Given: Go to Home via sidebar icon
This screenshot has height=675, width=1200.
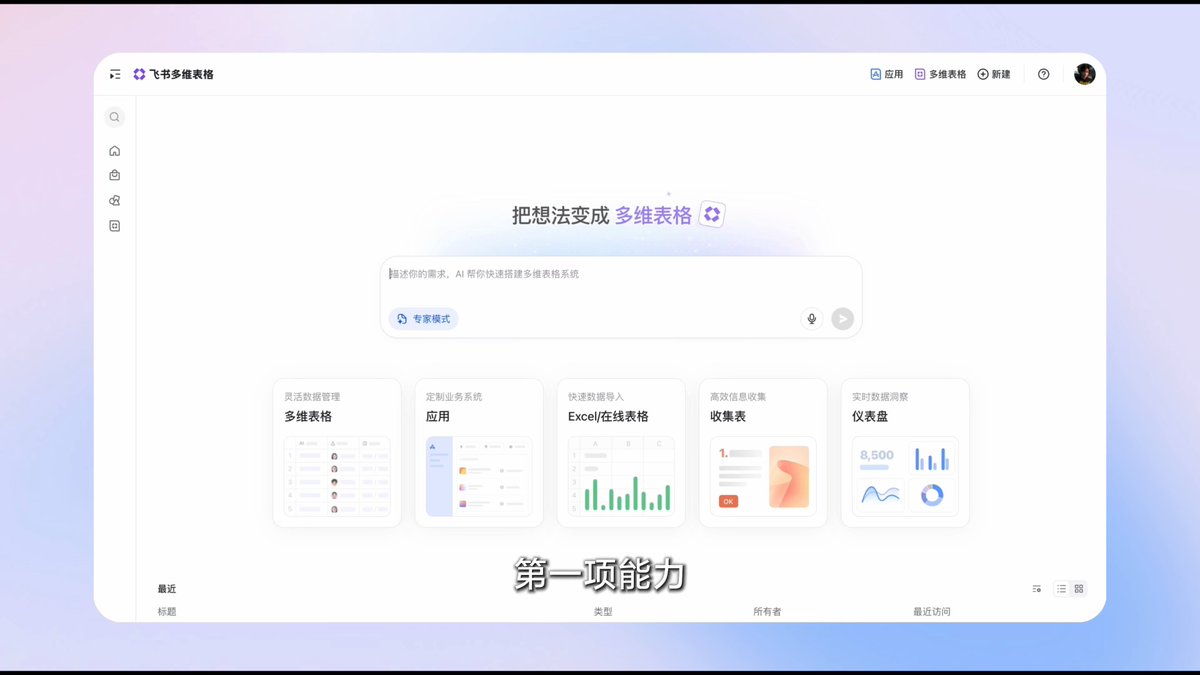Looking at the screenshot, I should (x=115, y=151).
